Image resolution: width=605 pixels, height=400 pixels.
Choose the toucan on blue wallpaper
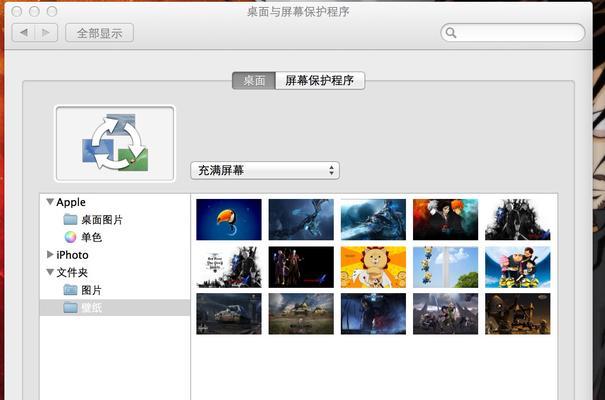229,219
